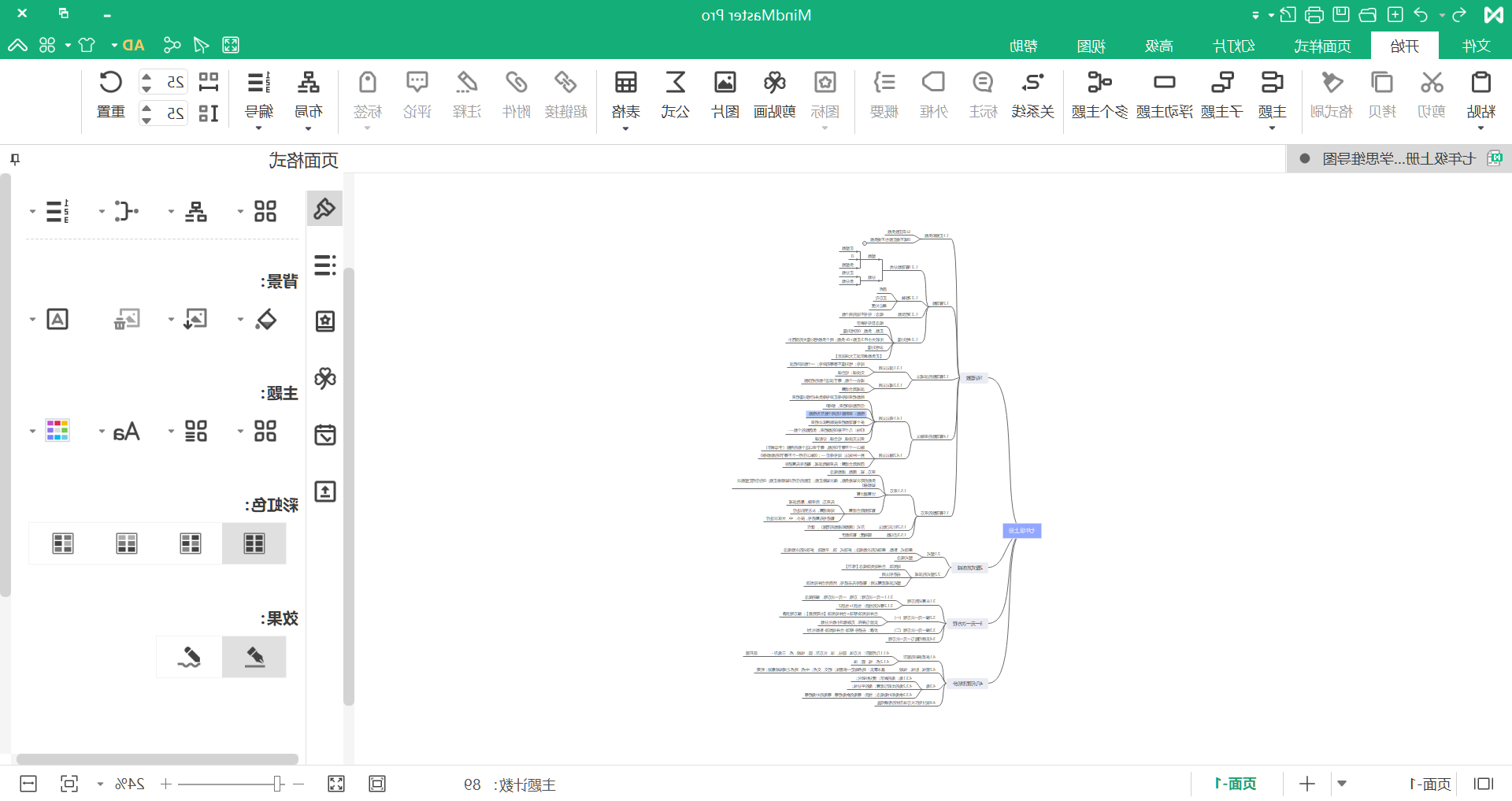1512x801 pixels.
Task: Expand the Layout (布局) ribbon dropdown
Action: pos(308,128)
